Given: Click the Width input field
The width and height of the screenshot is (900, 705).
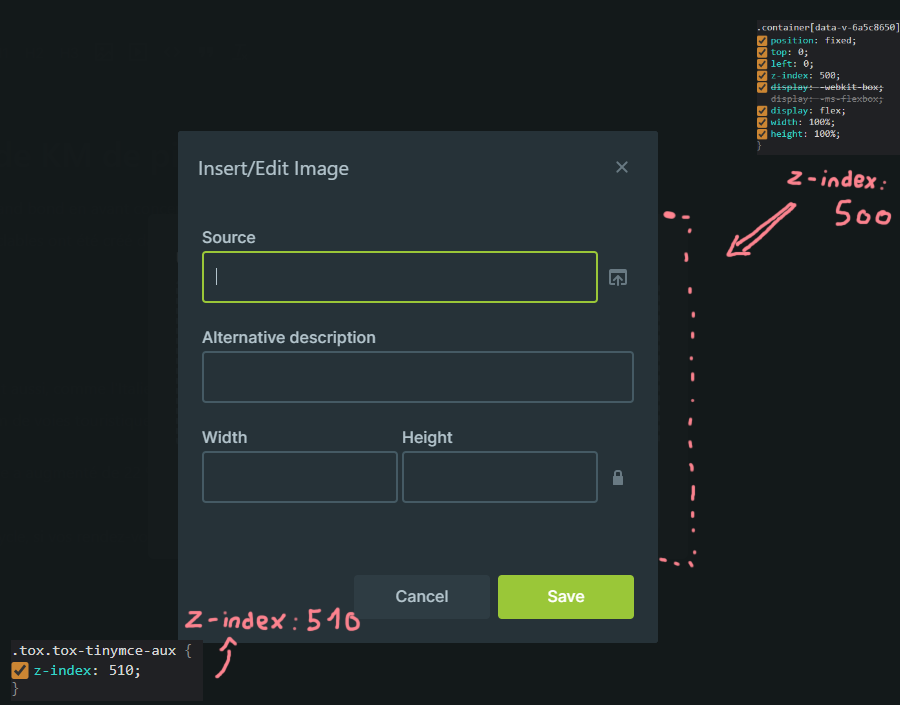Looking at the screenshot, I should point(299,477).
